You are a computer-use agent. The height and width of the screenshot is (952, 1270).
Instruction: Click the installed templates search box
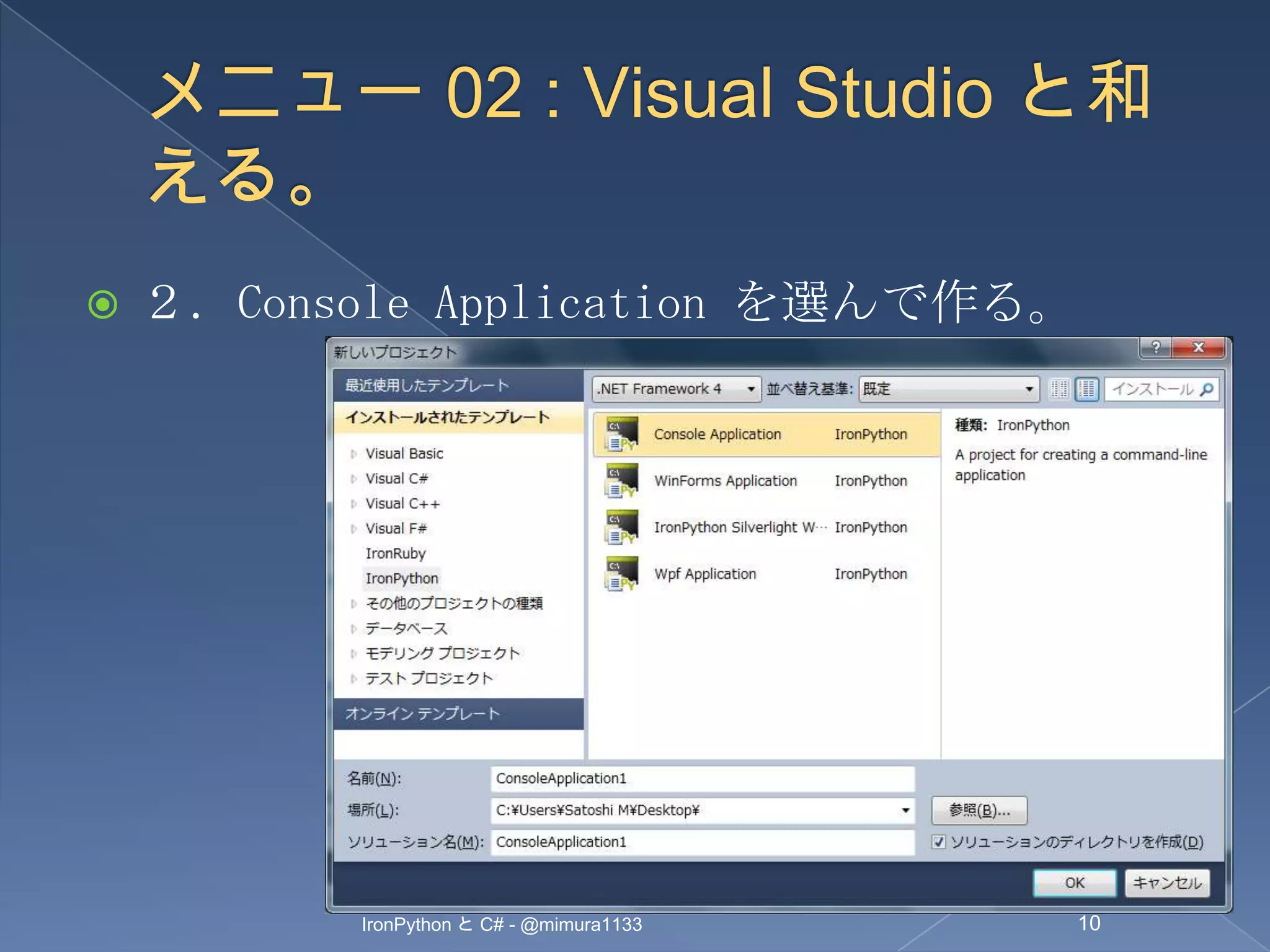click(1161, 389)
